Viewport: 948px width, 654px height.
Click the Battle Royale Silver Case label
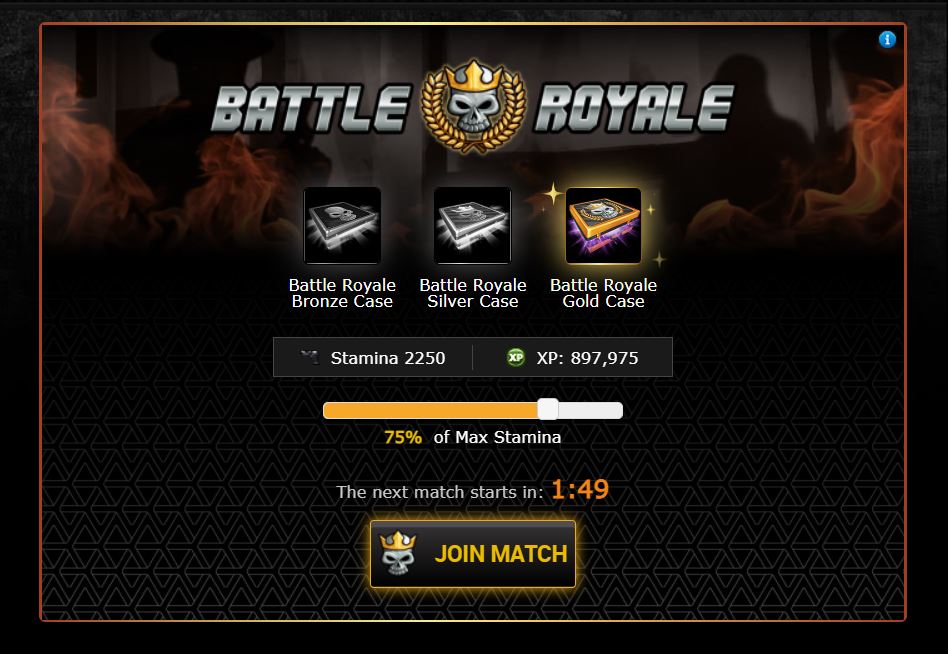coord(473,293)
